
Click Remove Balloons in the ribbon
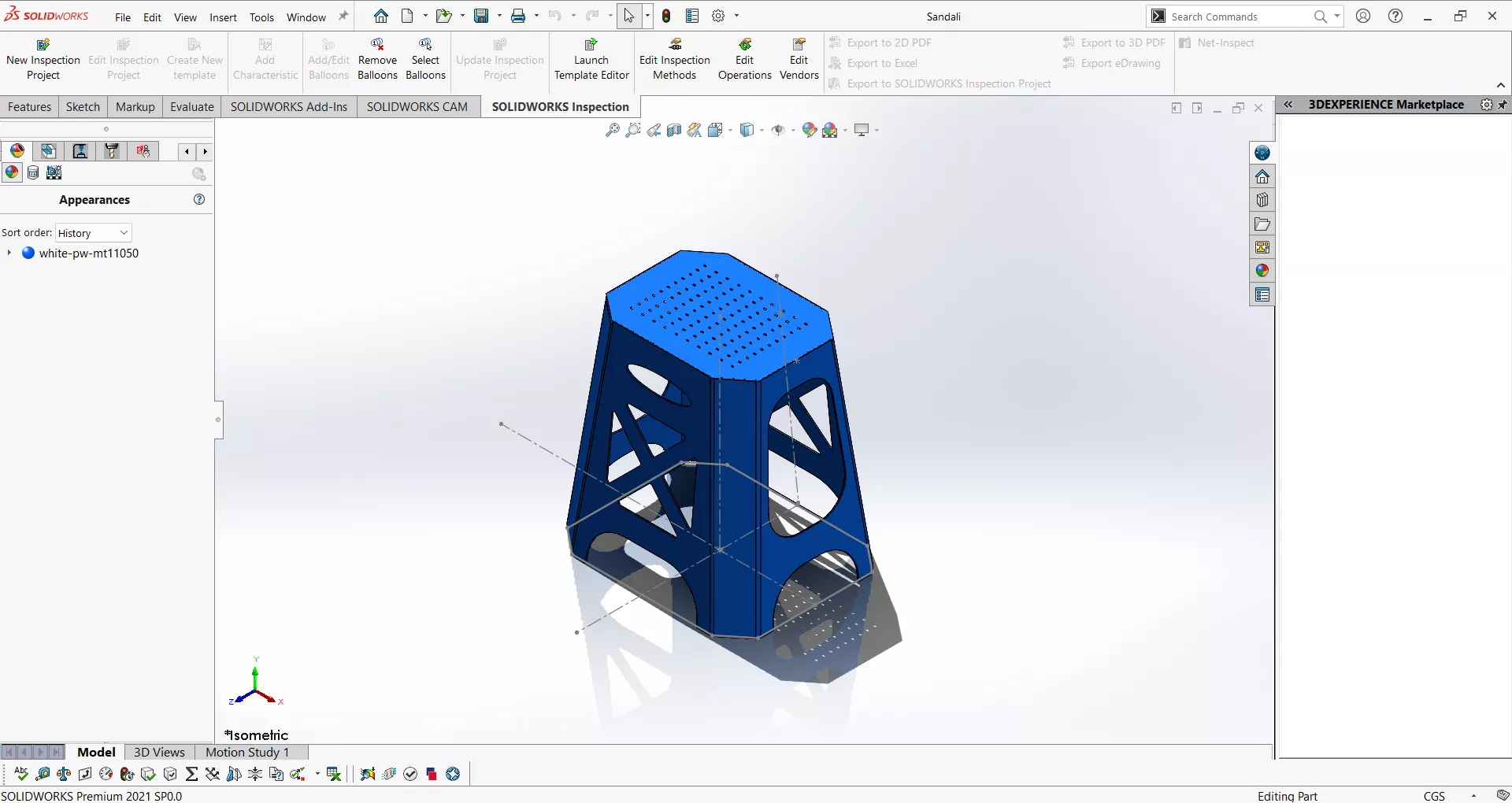point(377,60)
